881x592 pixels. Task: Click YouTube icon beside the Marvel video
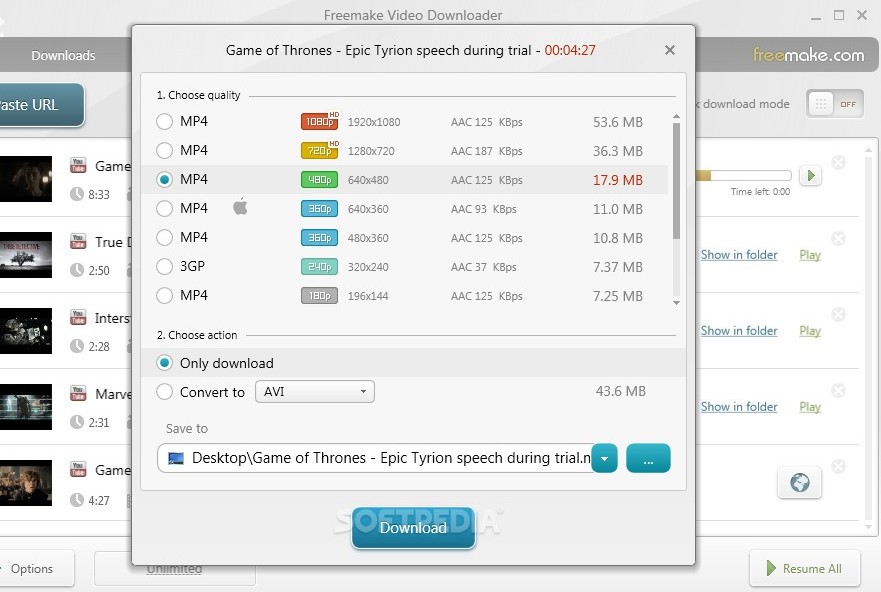(78, 393)
